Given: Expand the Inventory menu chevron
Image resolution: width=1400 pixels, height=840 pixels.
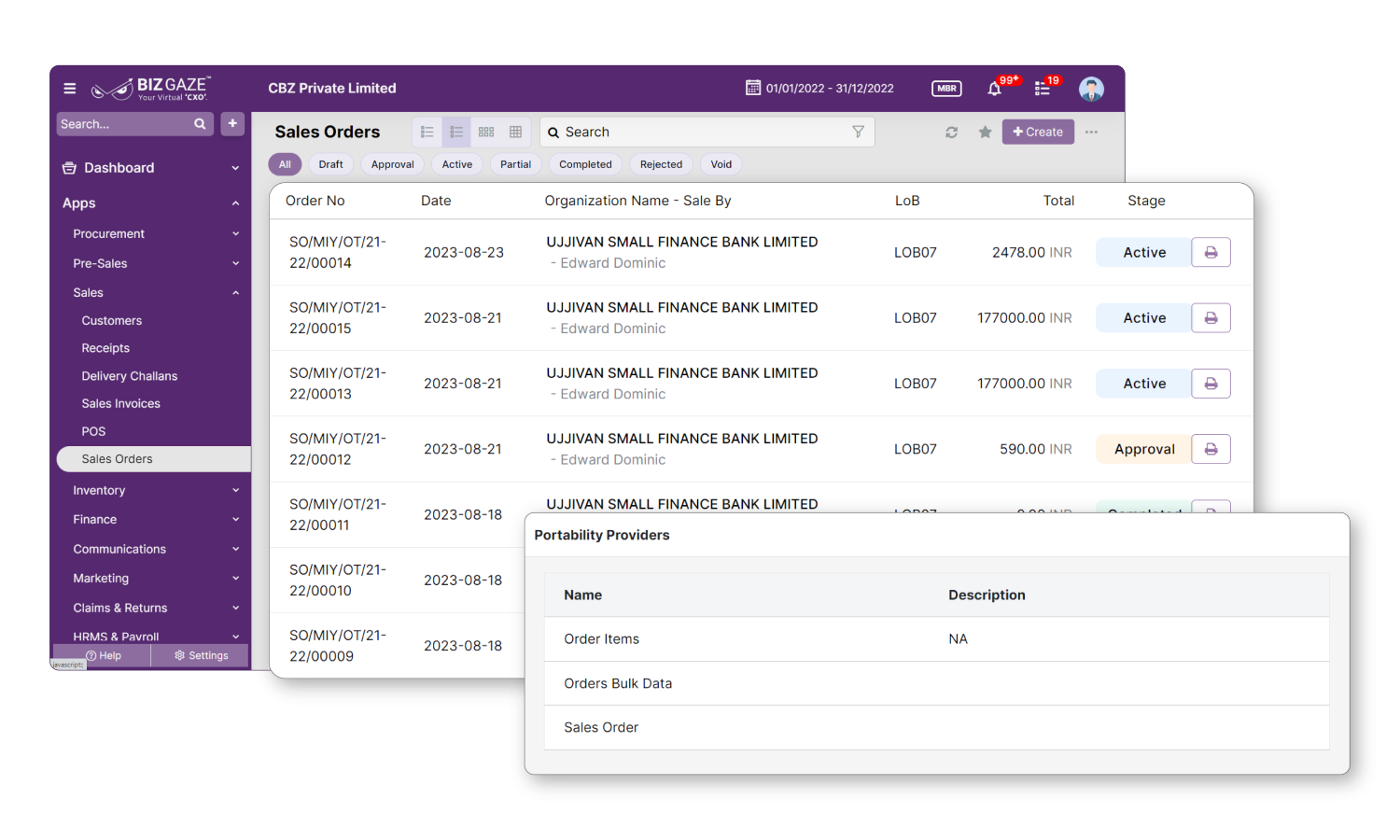Looking at the screenshot, I should [235, 491].
